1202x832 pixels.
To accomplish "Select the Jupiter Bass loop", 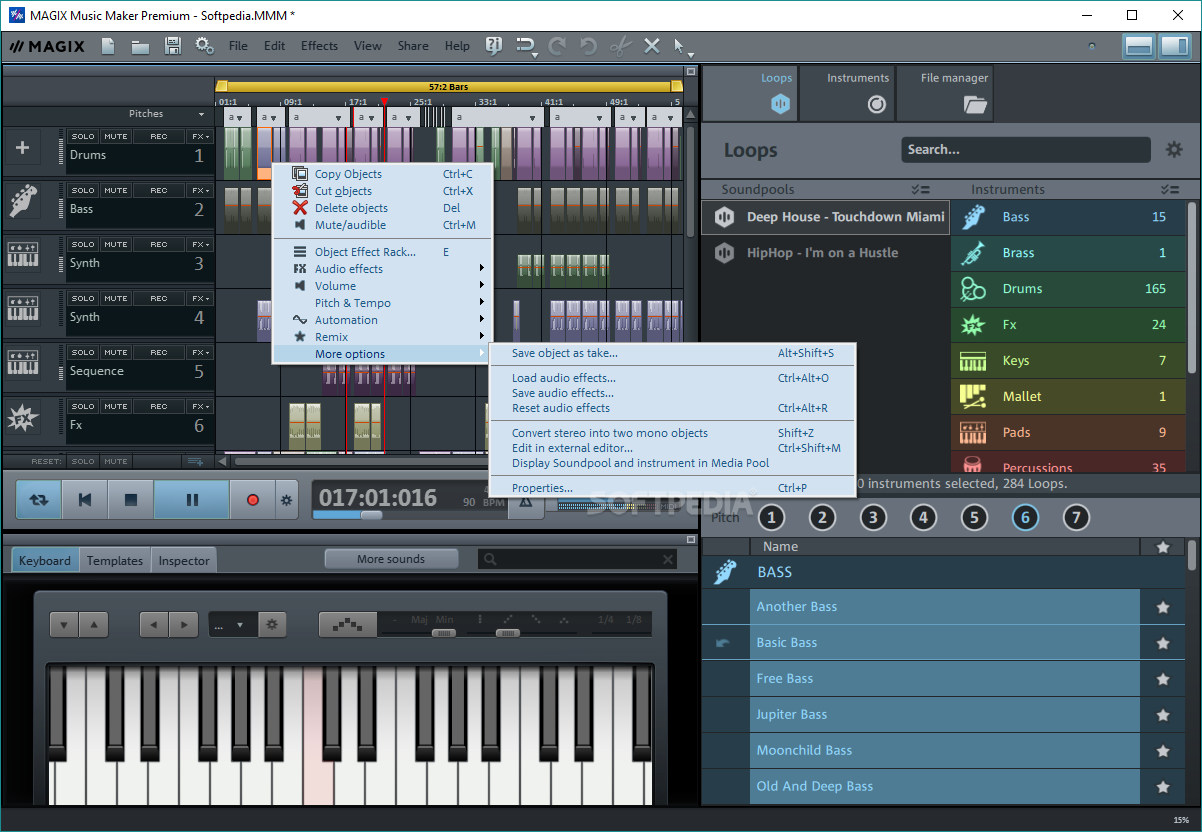I will (x=945, y=715).
